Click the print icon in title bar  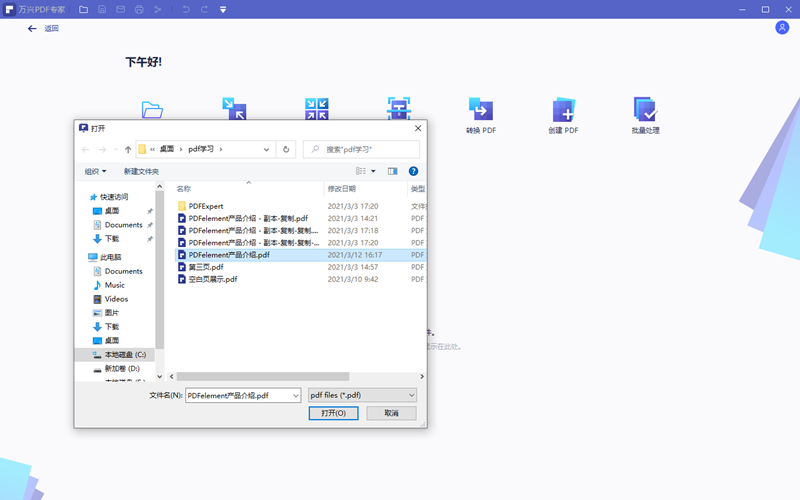[139, 9]
